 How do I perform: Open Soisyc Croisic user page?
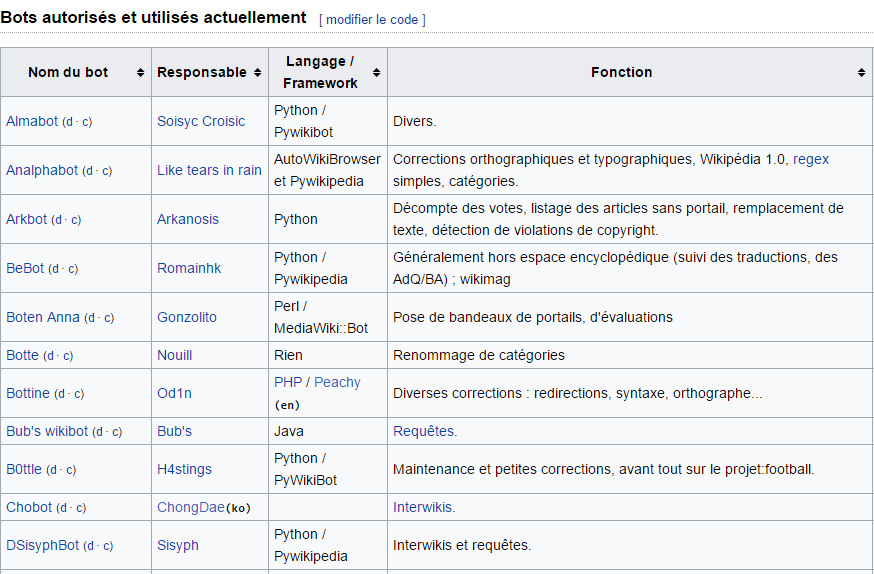201,121
